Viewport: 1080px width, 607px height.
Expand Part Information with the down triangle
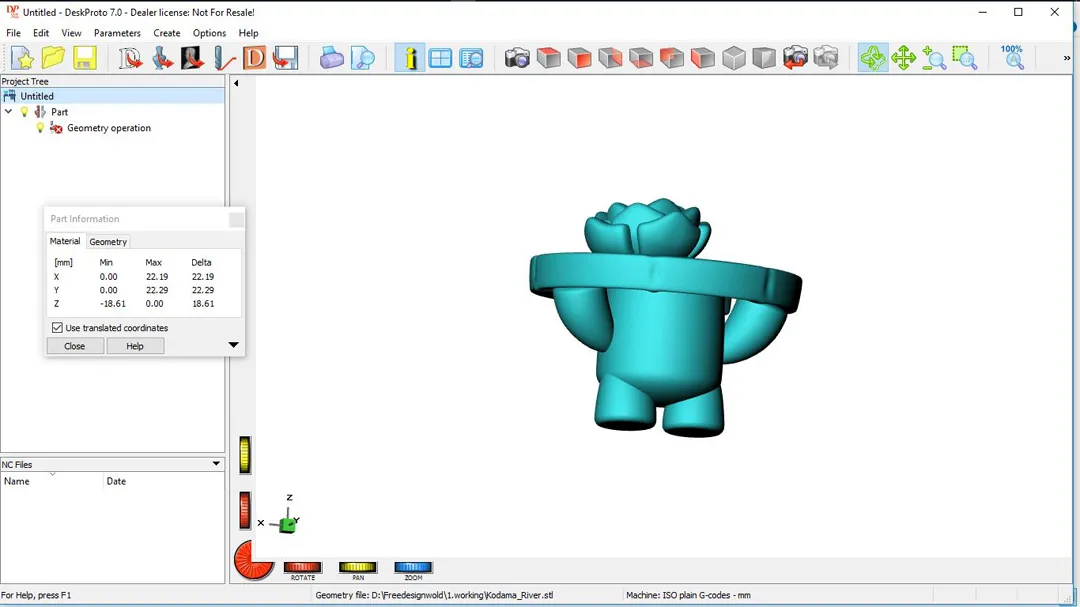(x=233, y=344)
